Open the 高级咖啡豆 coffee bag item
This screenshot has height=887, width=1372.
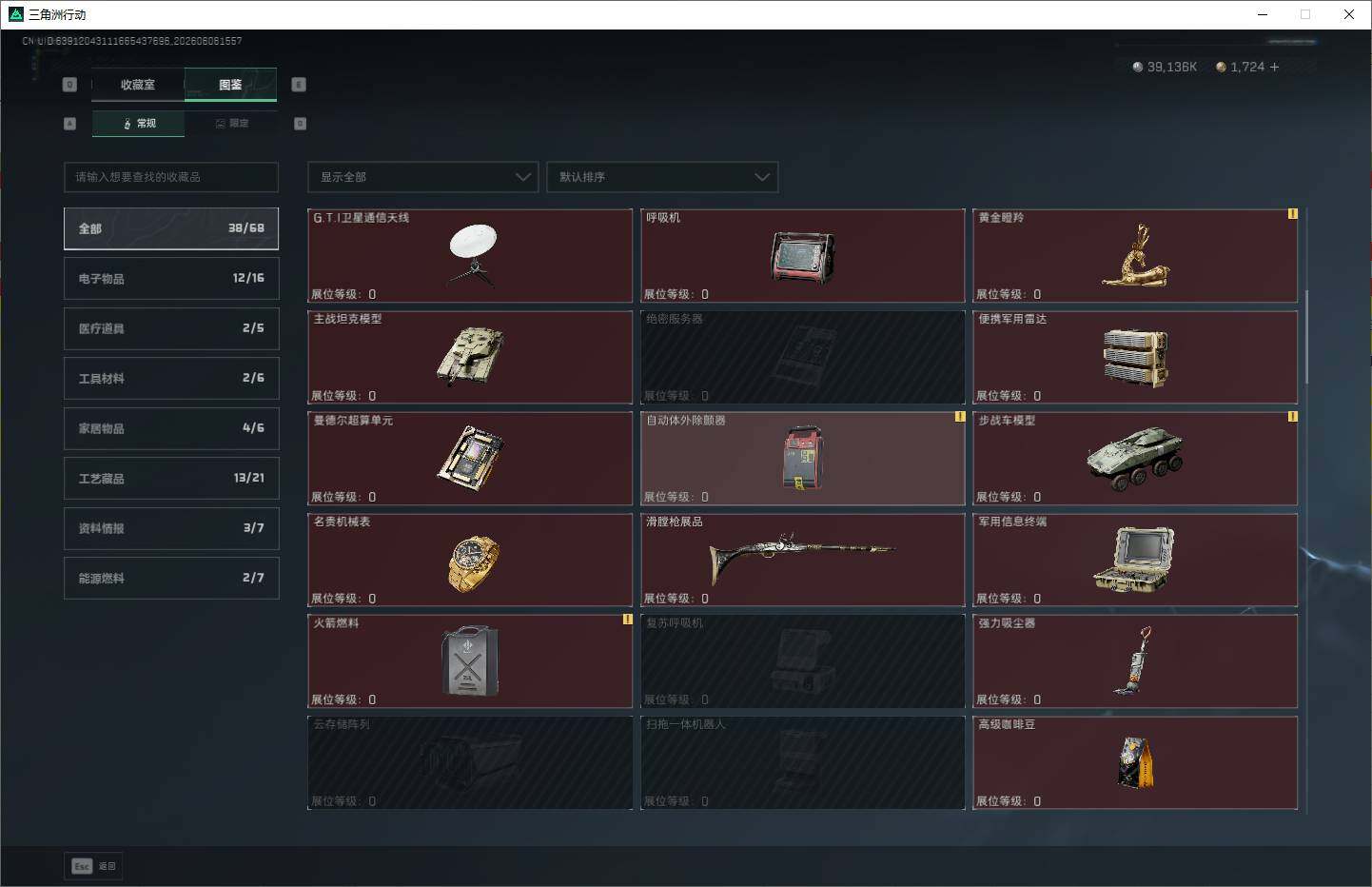point(1135,762)
